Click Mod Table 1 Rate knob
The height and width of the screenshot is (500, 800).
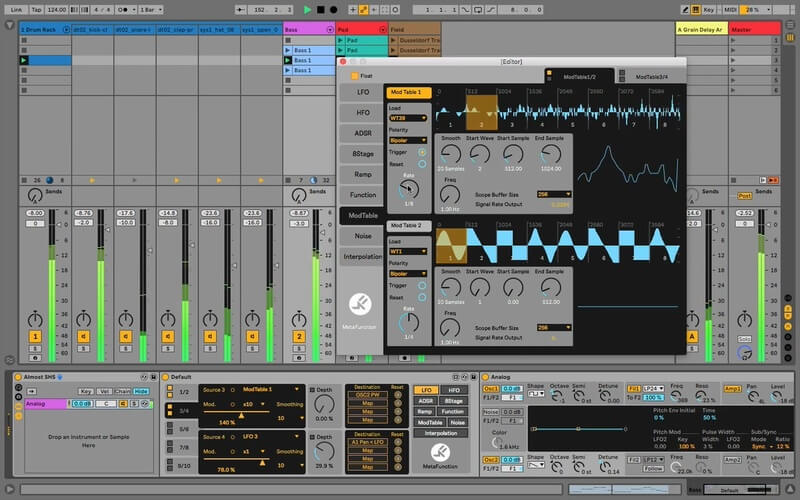[409, 189]
